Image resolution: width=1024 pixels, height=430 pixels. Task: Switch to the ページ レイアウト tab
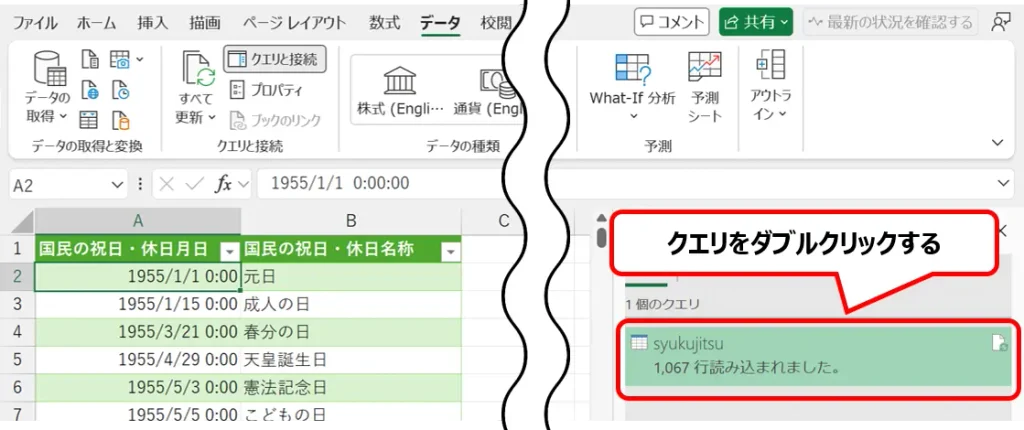(x=295, y=22)
